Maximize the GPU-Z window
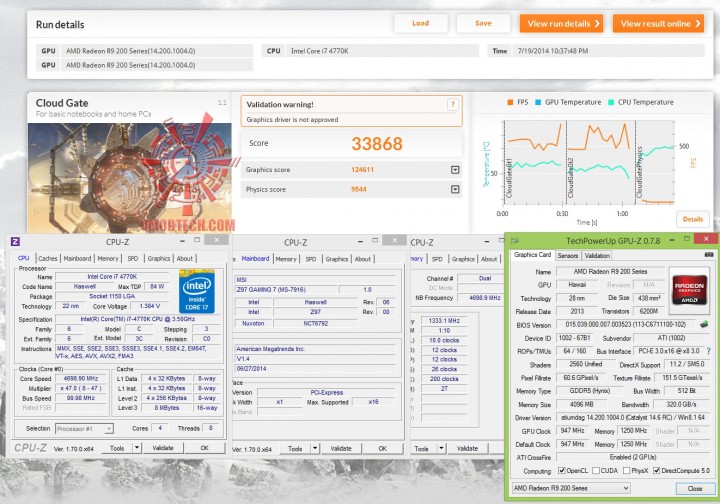The height and width of the screenshot is (504, 720). (x=687, y=239)
